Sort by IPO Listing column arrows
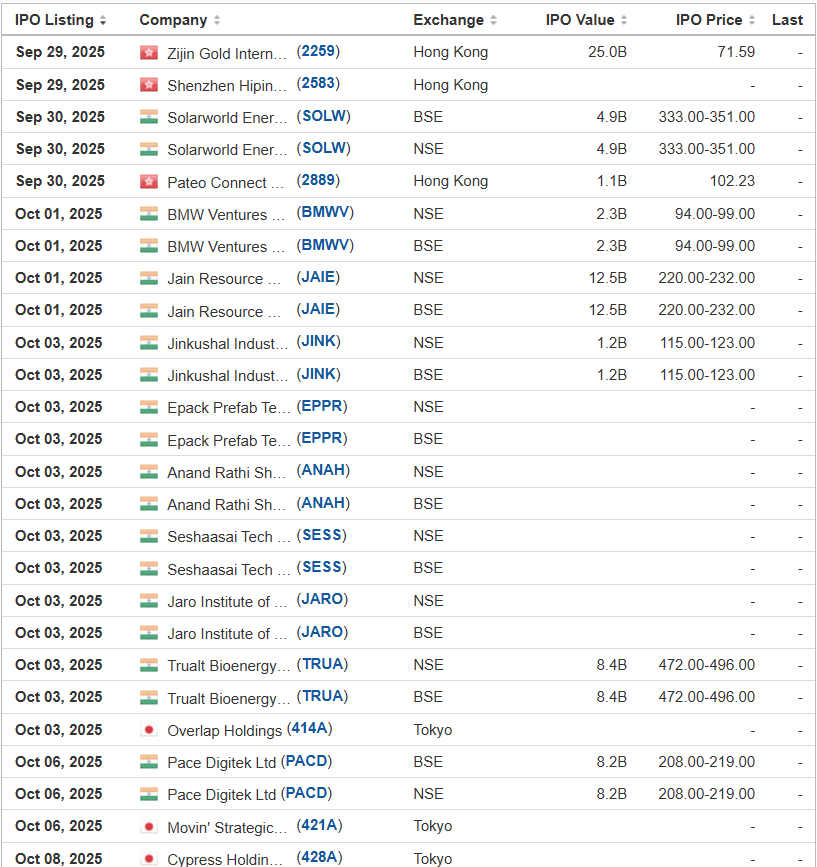The height and width of the screenshot is (867, 817). coord(103,20)
